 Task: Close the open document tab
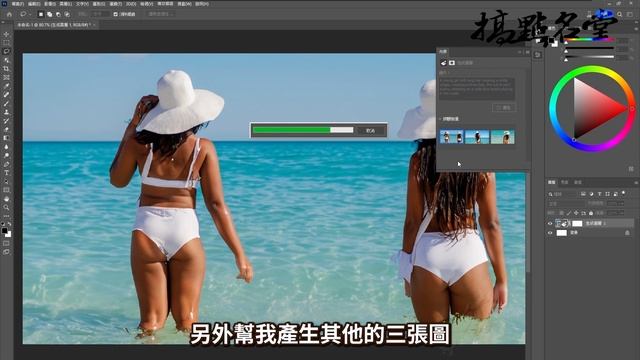[x=95, y=25]
